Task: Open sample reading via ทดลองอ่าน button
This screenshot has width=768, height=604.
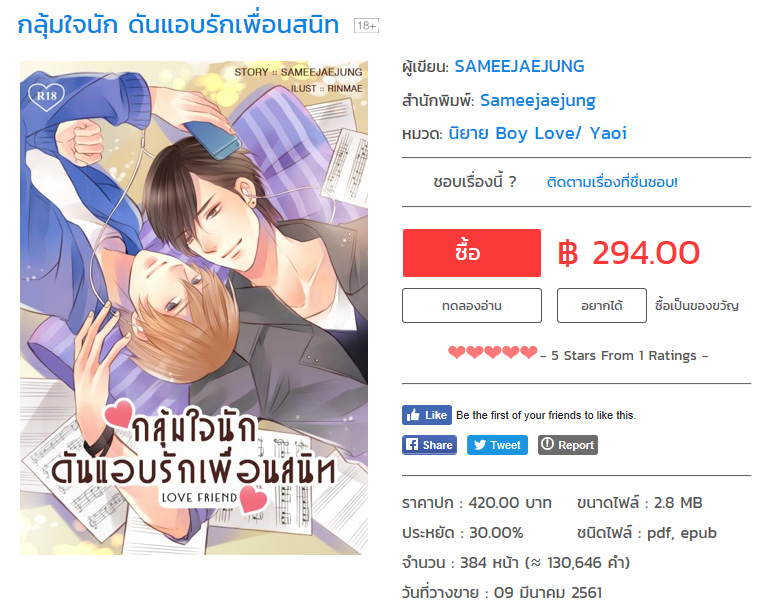Action: (x=472, y=306)
